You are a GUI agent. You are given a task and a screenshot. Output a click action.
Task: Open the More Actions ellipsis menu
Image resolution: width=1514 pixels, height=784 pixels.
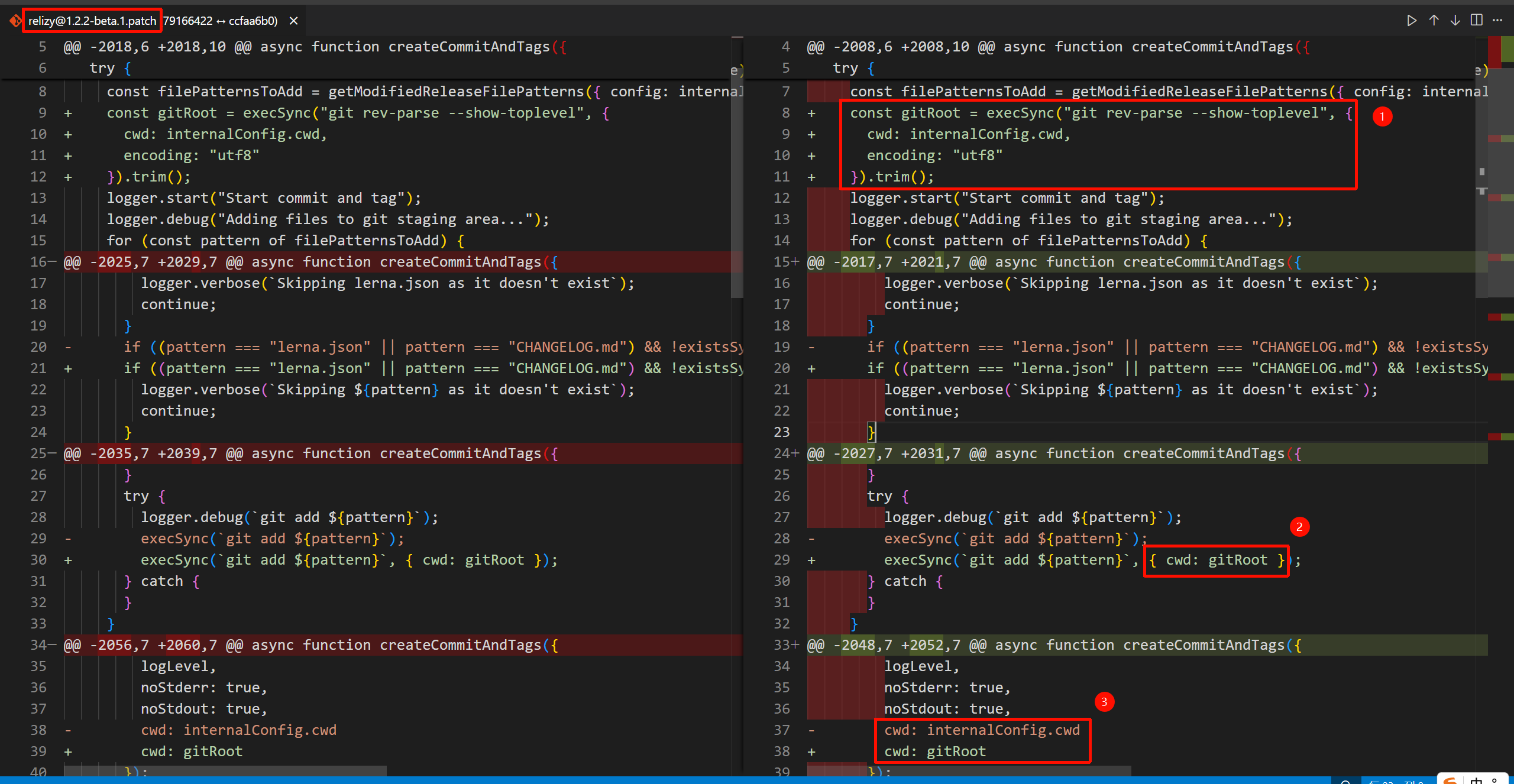(x=1497, y=21)
